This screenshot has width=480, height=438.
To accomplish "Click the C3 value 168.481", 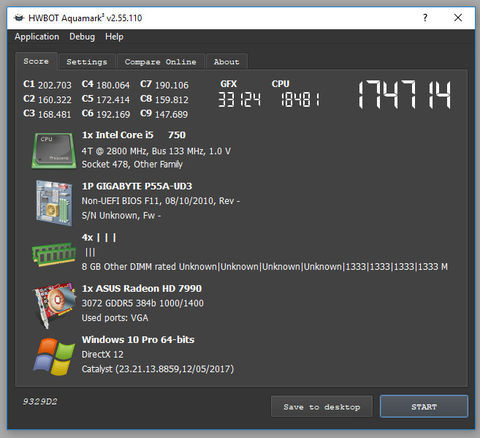I will tap(55, 114).
